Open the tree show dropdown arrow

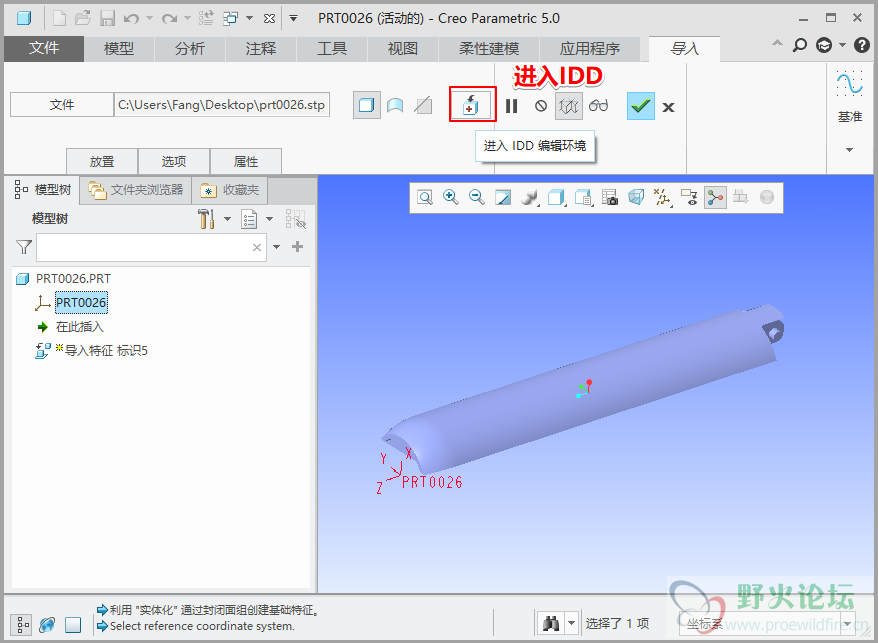[269, 219]
